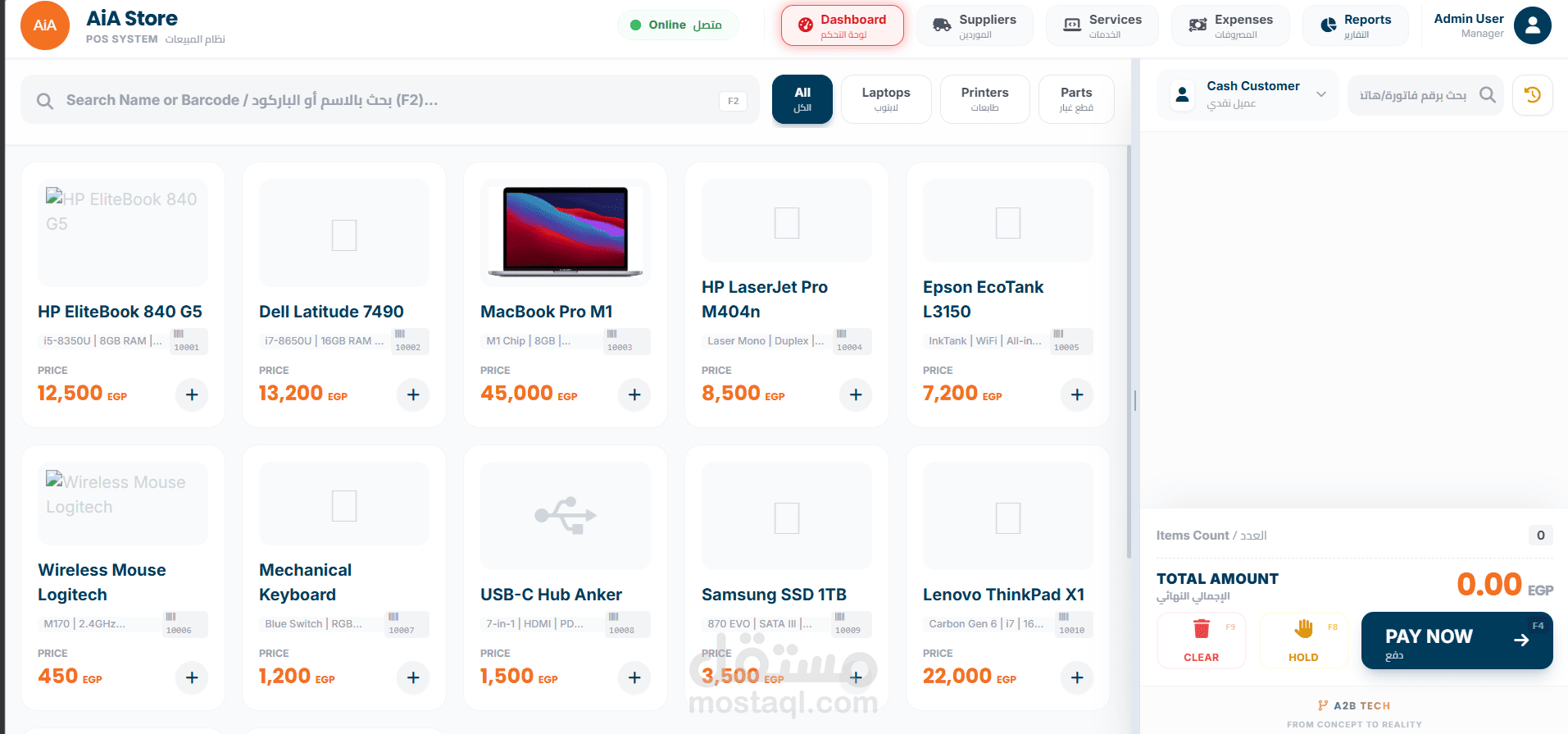
Task: Click the F2 shortcut badge
Action: (733, 101)
